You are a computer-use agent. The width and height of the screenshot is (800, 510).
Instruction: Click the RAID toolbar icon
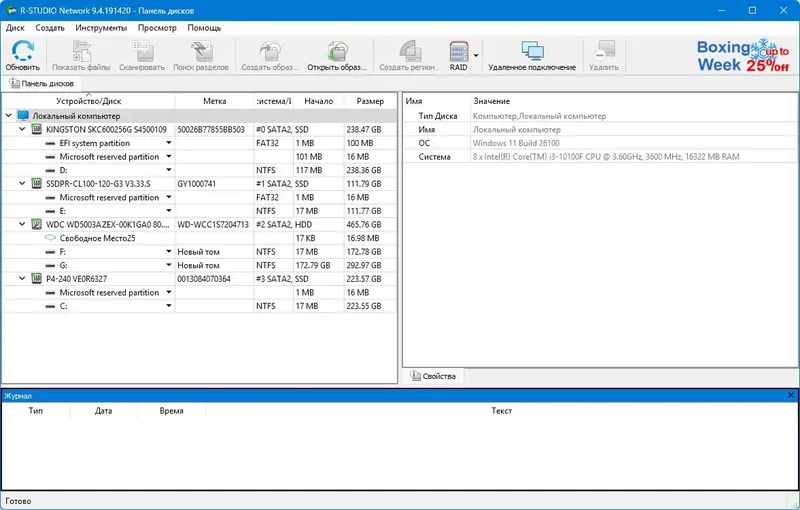point(459,52)
